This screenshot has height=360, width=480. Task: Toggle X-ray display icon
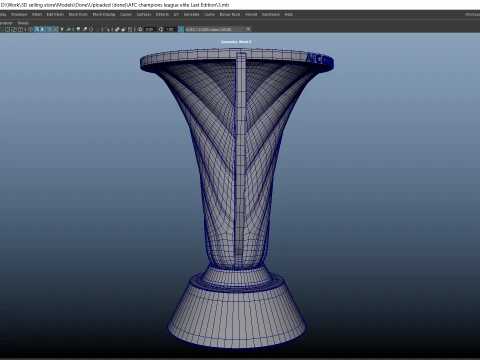click(x=117, y=29)
